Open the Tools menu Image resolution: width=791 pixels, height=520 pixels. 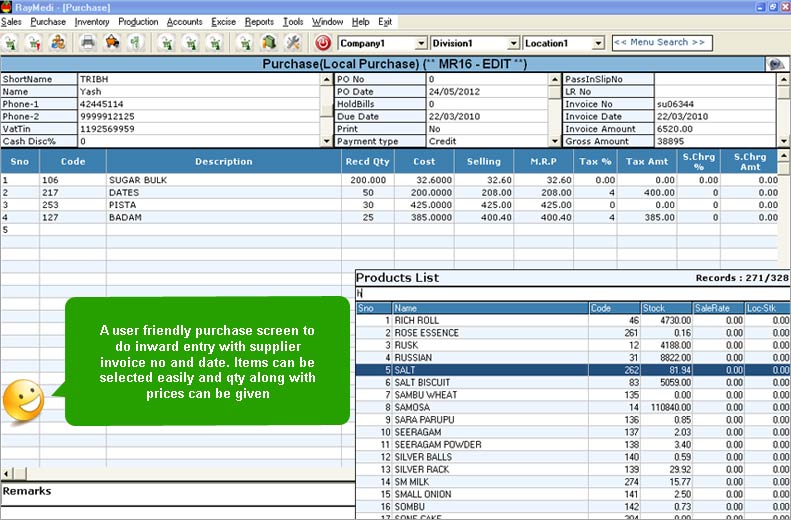[x=293, y=22]
